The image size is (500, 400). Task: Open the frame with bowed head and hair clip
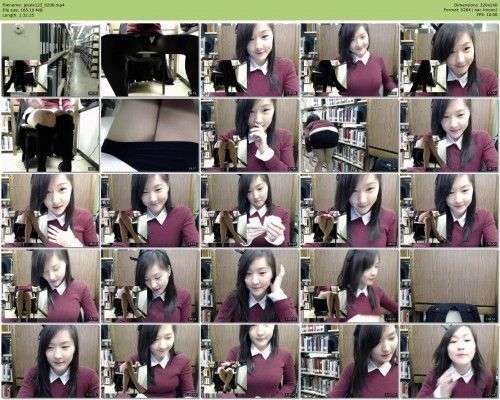click(150, 286)
